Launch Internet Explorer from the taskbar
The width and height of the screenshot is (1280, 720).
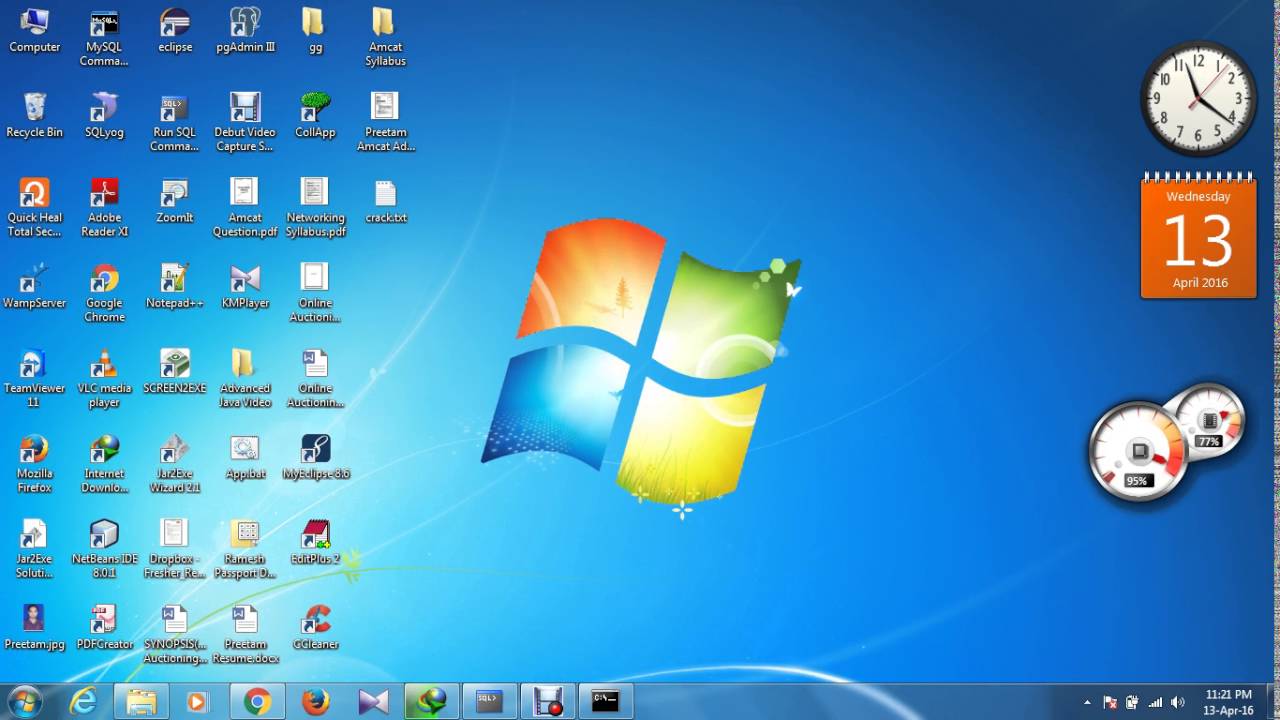point(83,702)
